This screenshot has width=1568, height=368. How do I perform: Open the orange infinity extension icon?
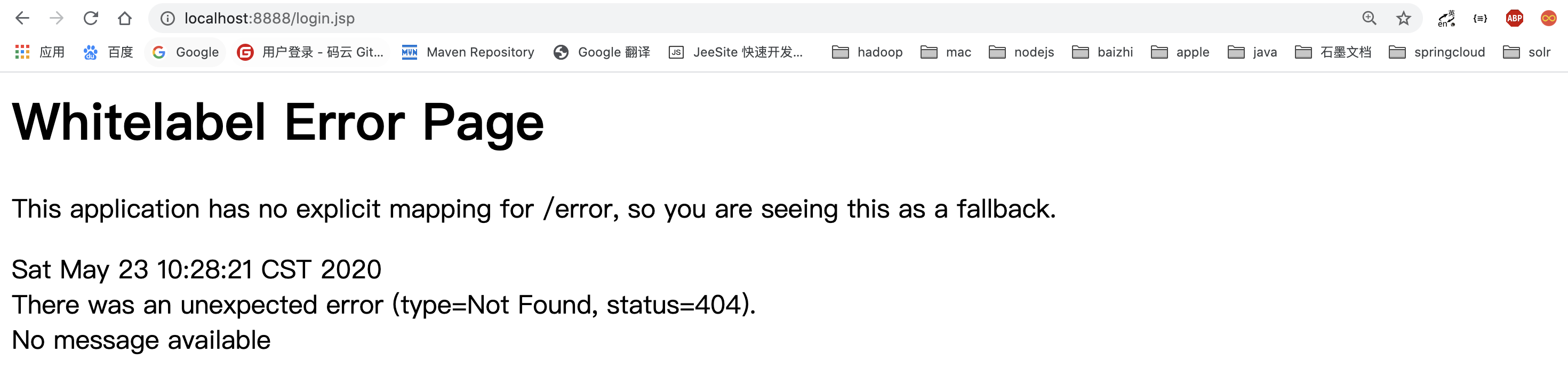tap(1548, 18)
